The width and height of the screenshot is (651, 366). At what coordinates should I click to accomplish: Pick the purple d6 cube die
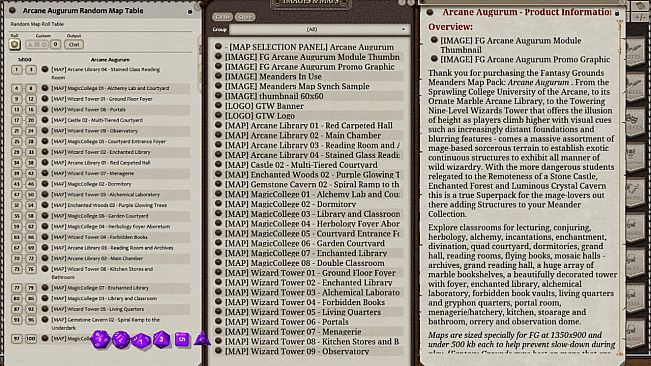tap(182, 339)
